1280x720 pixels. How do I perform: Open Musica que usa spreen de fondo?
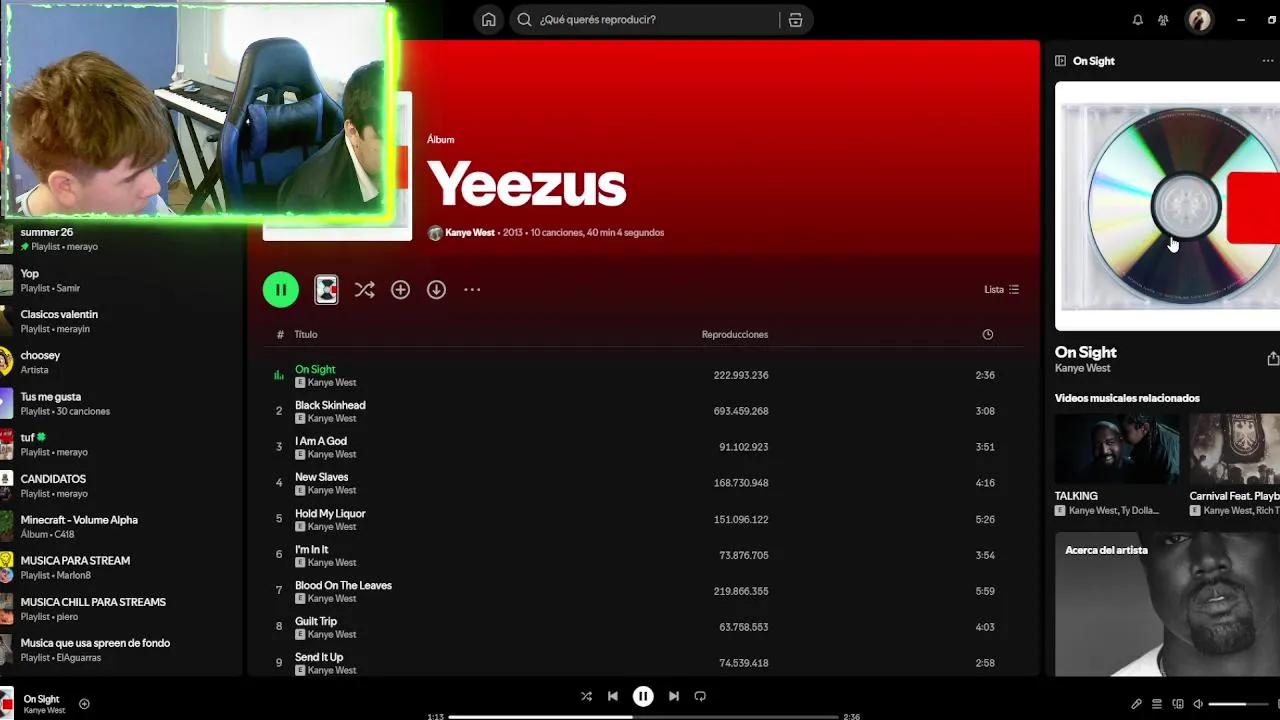[120, 650]
